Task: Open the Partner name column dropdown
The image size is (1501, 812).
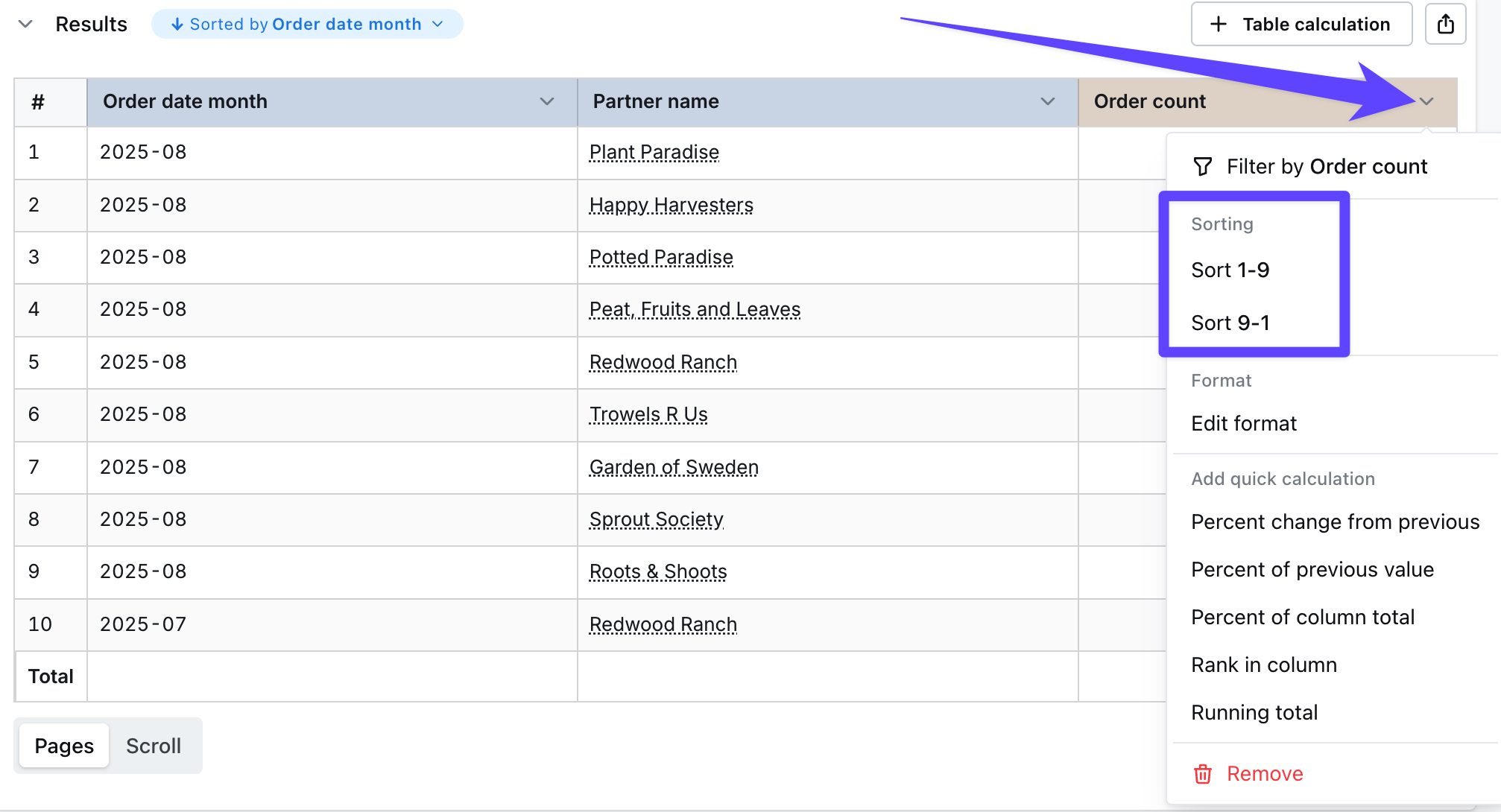Action: 1047,101
